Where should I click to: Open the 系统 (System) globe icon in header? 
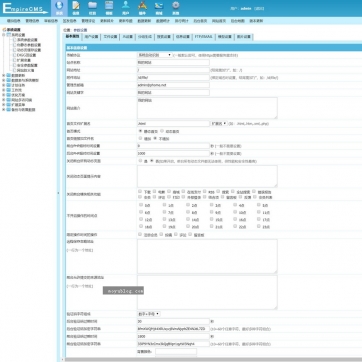(x=59, y=6)
